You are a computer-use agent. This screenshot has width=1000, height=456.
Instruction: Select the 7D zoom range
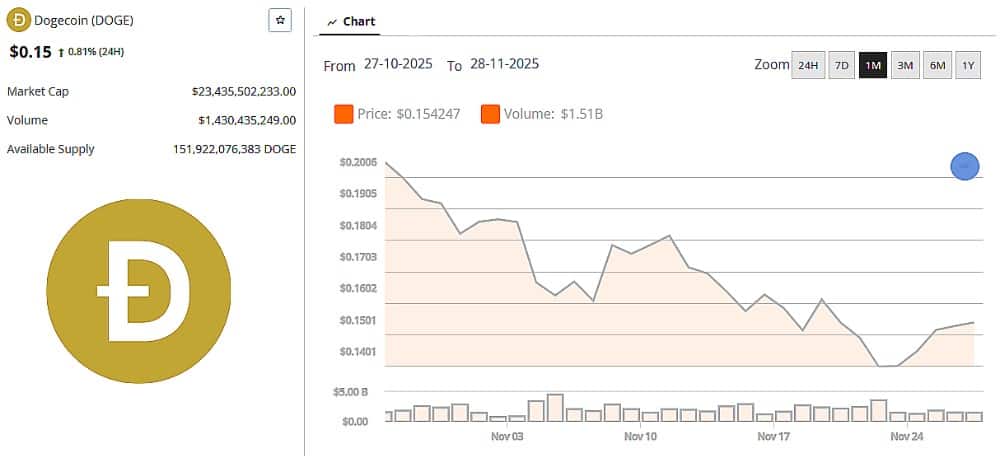pyautogui.click(x=842, y=65)
